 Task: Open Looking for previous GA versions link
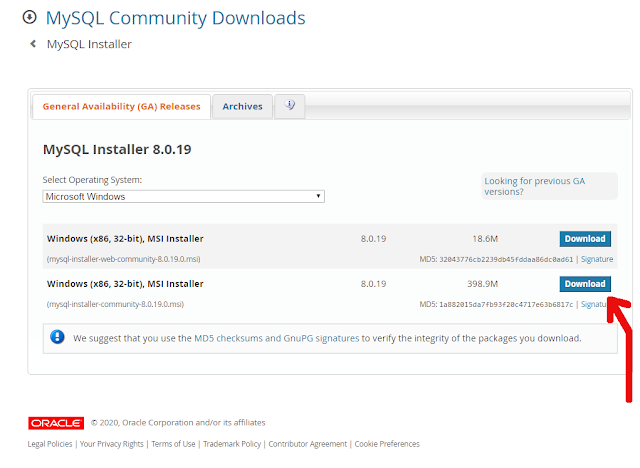(x=535, y=186)
